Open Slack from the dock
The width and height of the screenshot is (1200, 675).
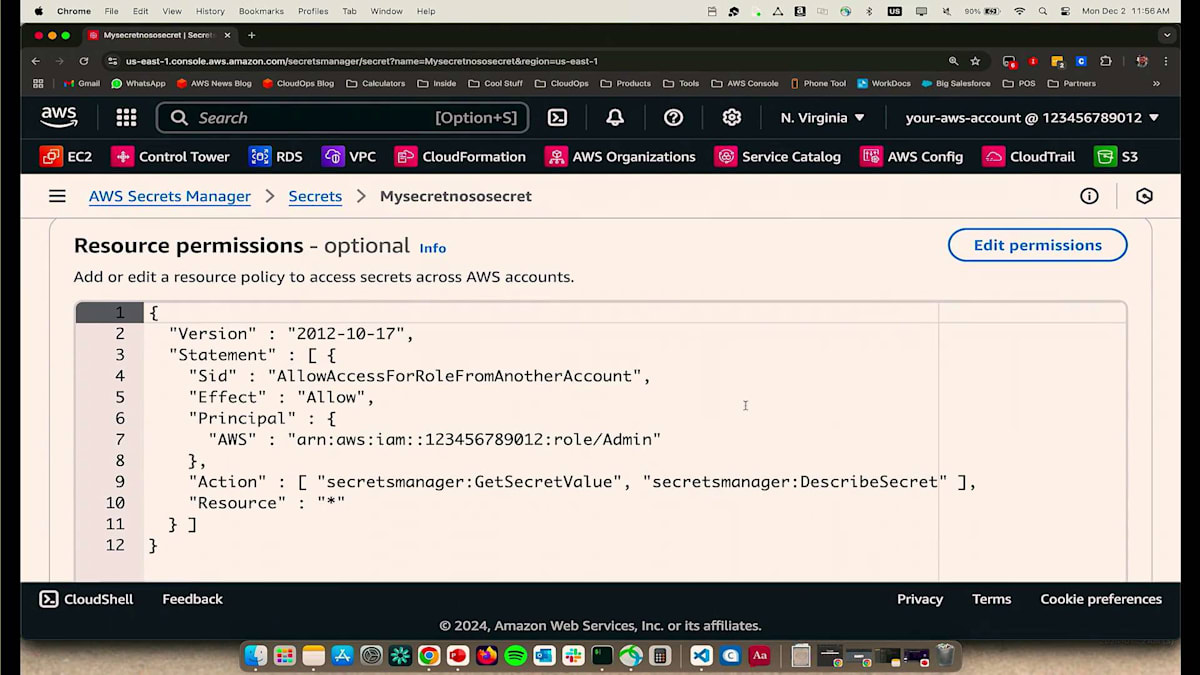[573, 656]
